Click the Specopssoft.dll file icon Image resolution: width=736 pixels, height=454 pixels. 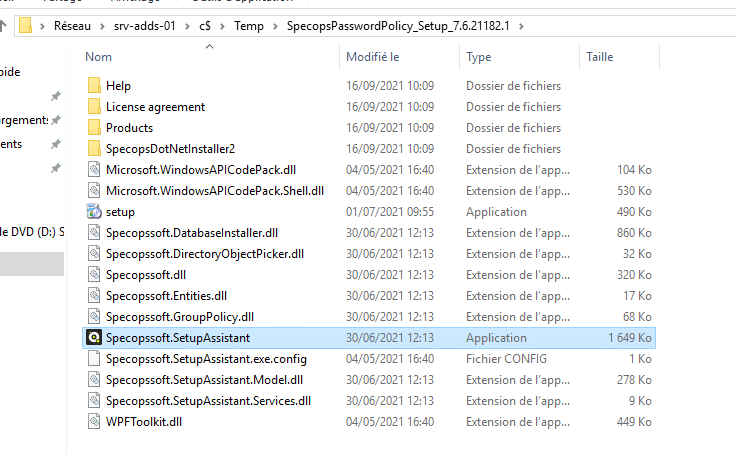(x=94, y=275)
